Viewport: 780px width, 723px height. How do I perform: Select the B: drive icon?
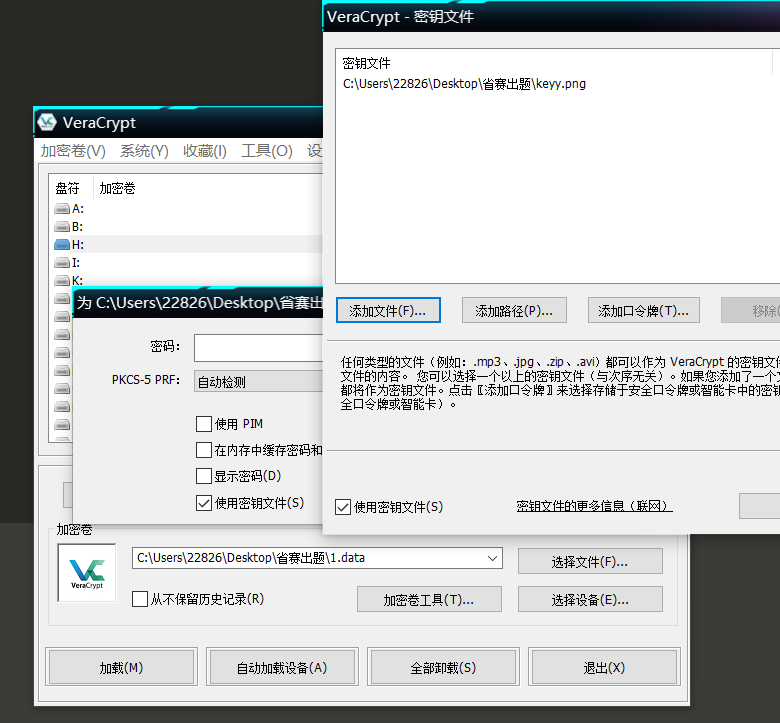click(x=62, y=227)
